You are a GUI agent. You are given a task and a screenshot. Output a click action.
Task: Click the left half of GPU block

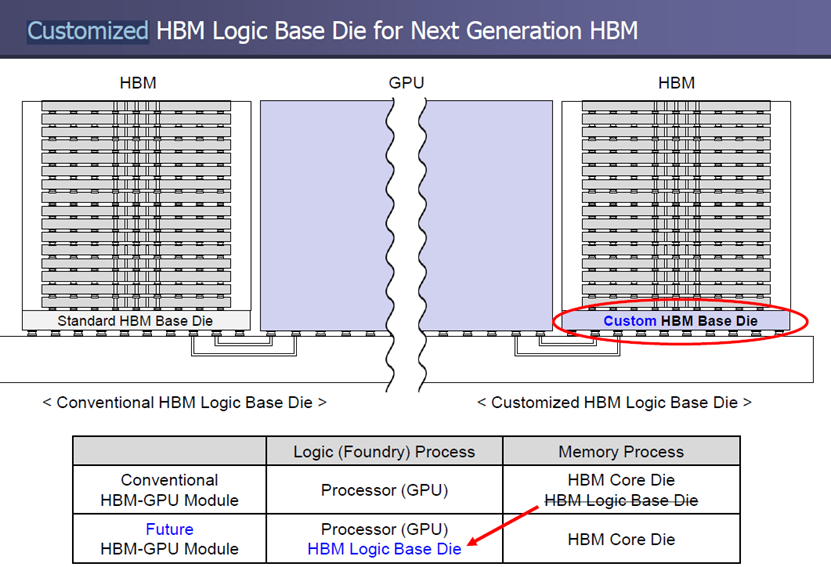pos(324,215)
